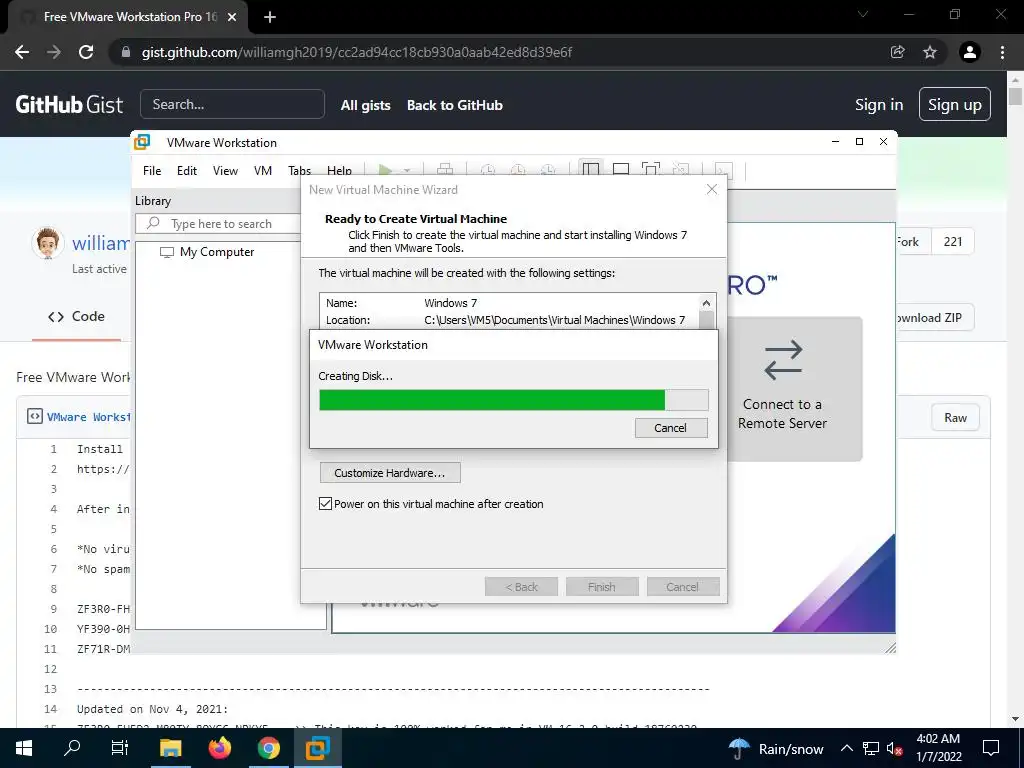Click the gist fork count 221
Image resolution: width=1024 pixels, height=768 pixels.
(953, 242)
